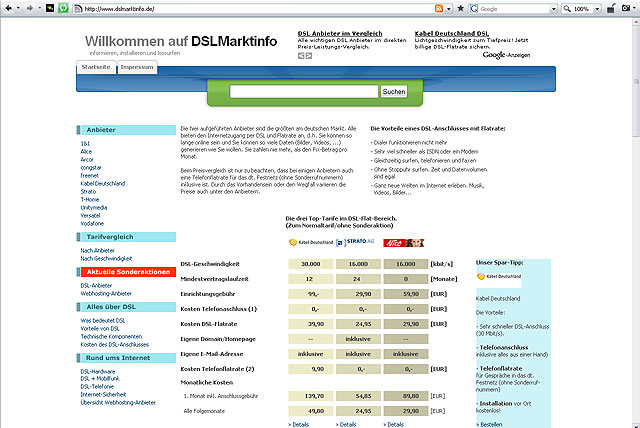Click the red Alice logo banner
The image size is (640, 428).
coord(404,243)
